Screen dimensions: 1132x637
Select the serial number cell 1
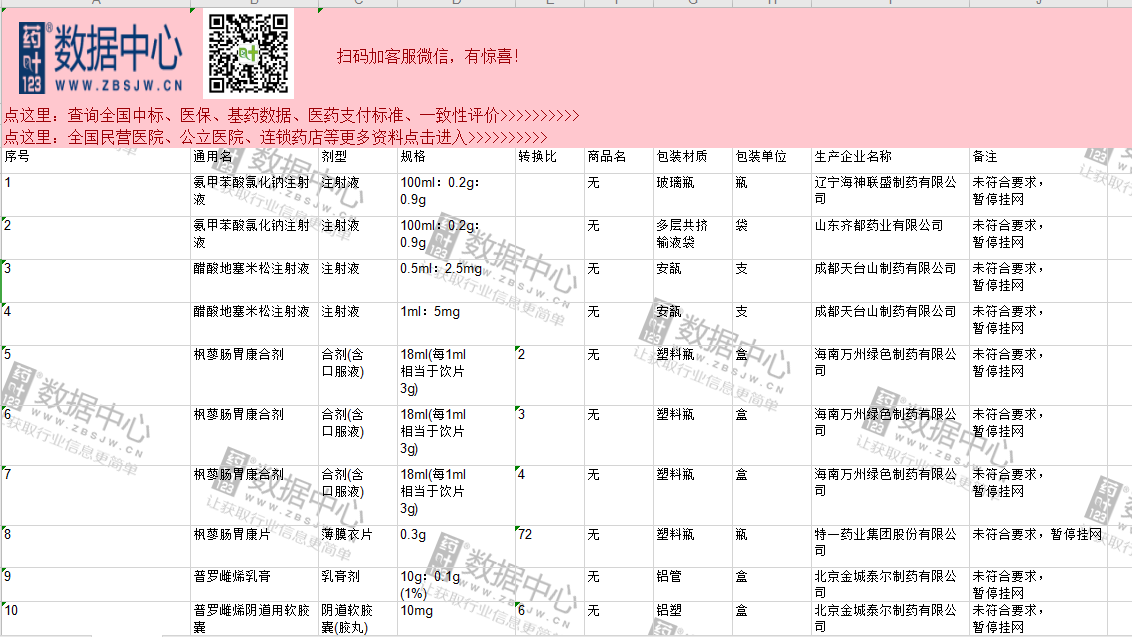96,195
